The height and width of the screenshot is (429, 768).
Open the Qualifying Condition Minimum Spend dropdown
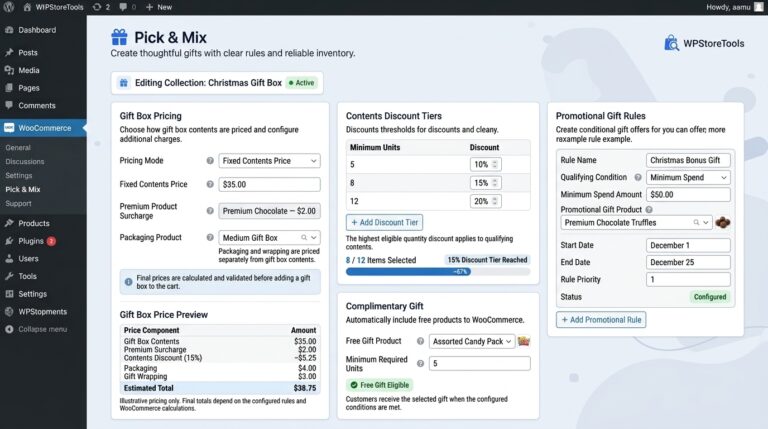688,177
